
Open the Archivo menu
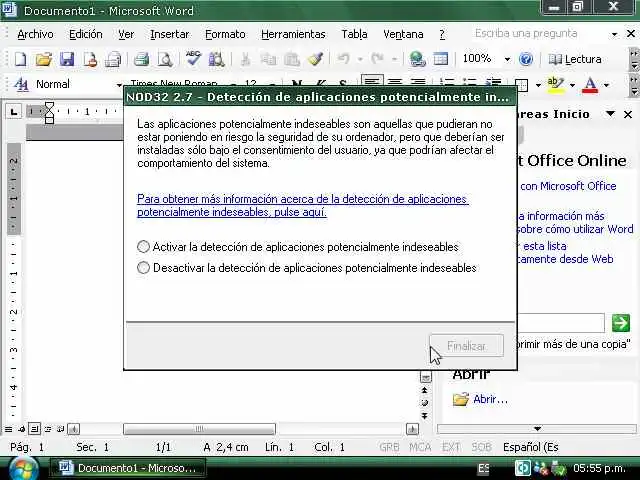coord(35,34)
